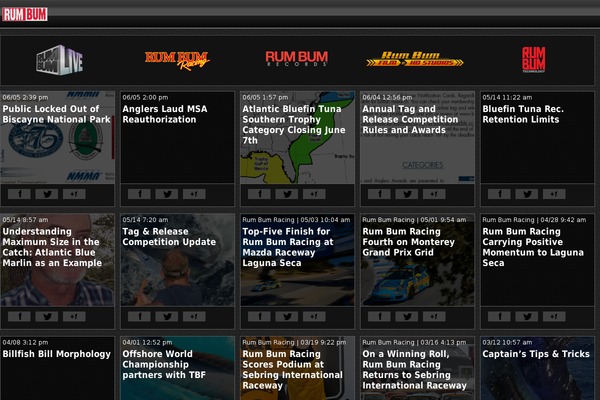Read Rum Bum Racing Scores Podium at Sebring
The height and width of the screenshot is (400, 600).
tap(293, 370)
